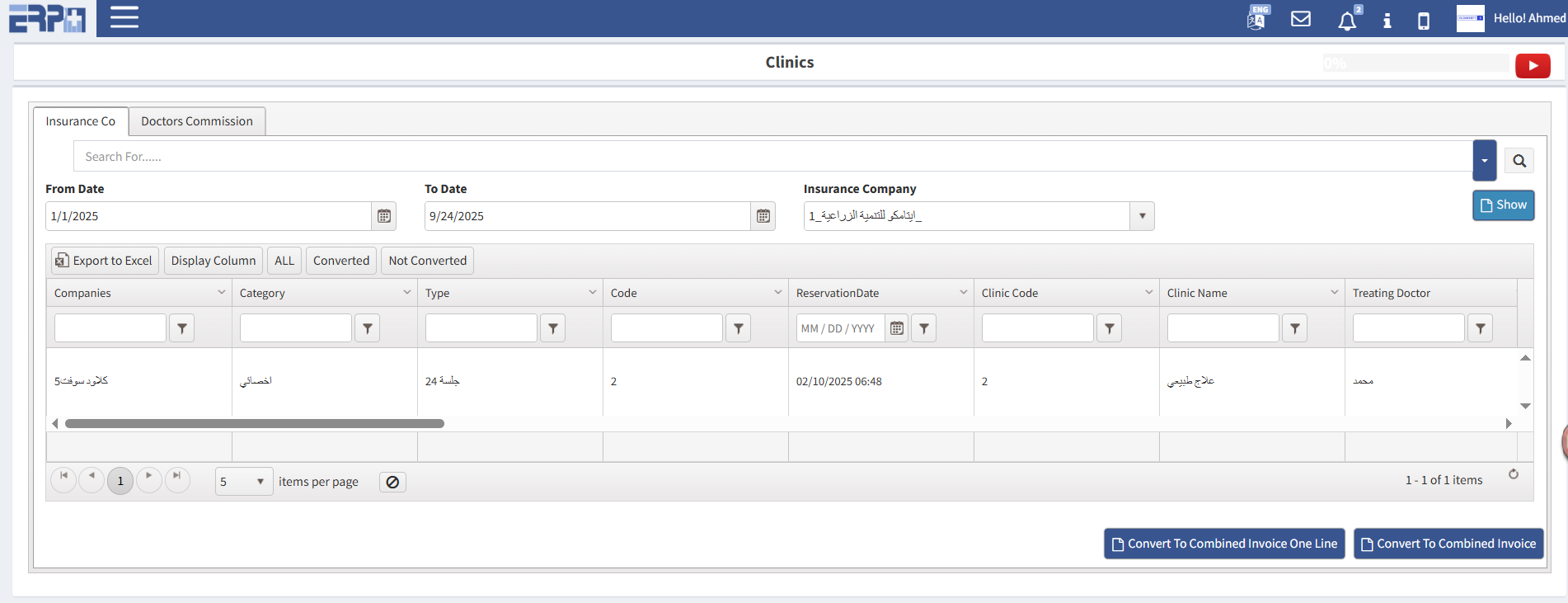
Task: Click the horizontal scrollbar of the grid
Action: point(254,423)
